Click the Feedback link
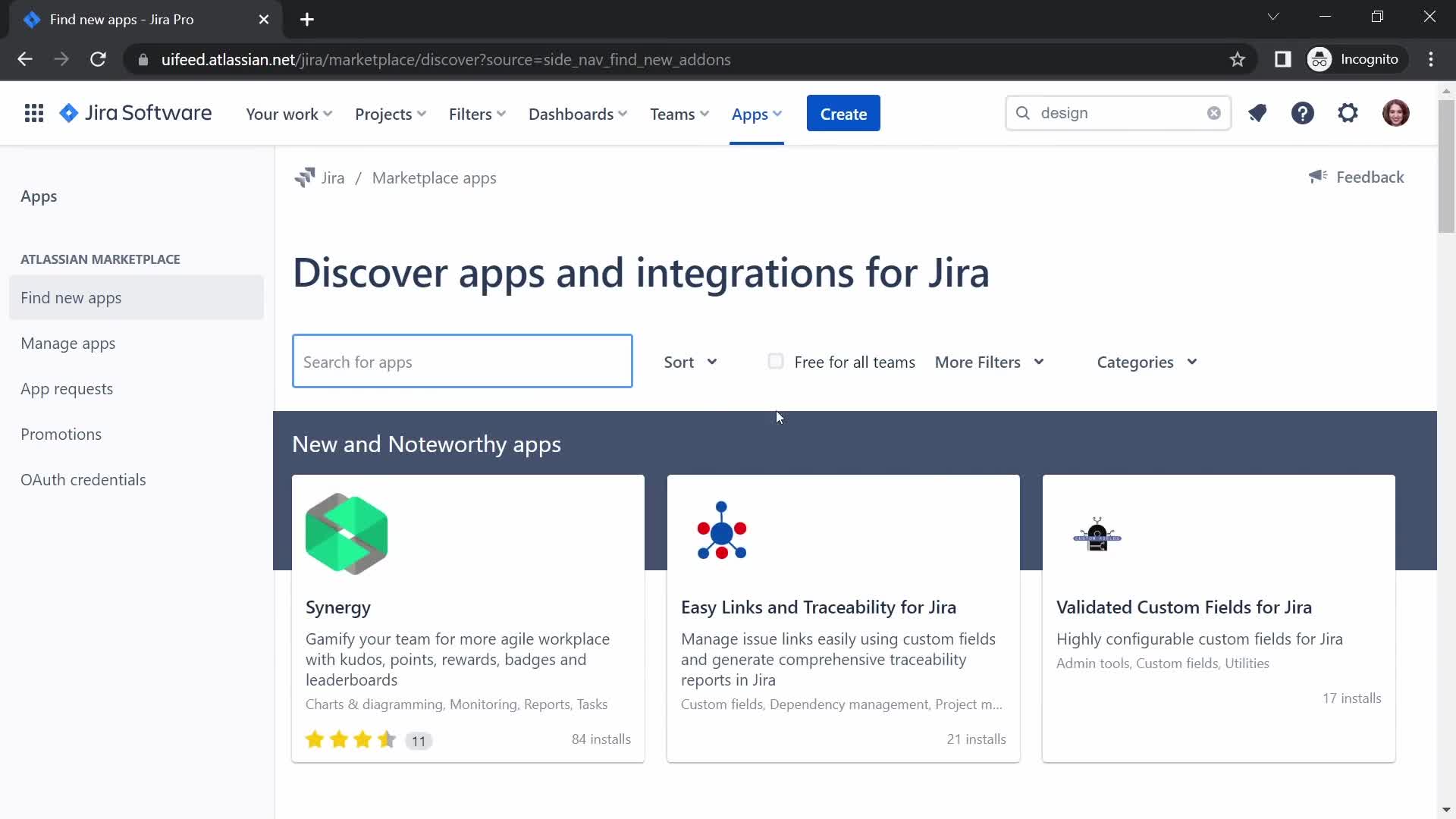This screenshot has height=819, width=1456. [1357, 177]
